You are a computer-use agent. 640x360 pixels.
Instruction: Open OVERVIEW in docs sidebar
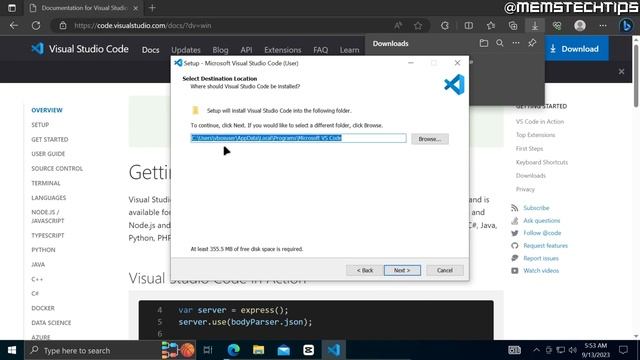(47, 110)
